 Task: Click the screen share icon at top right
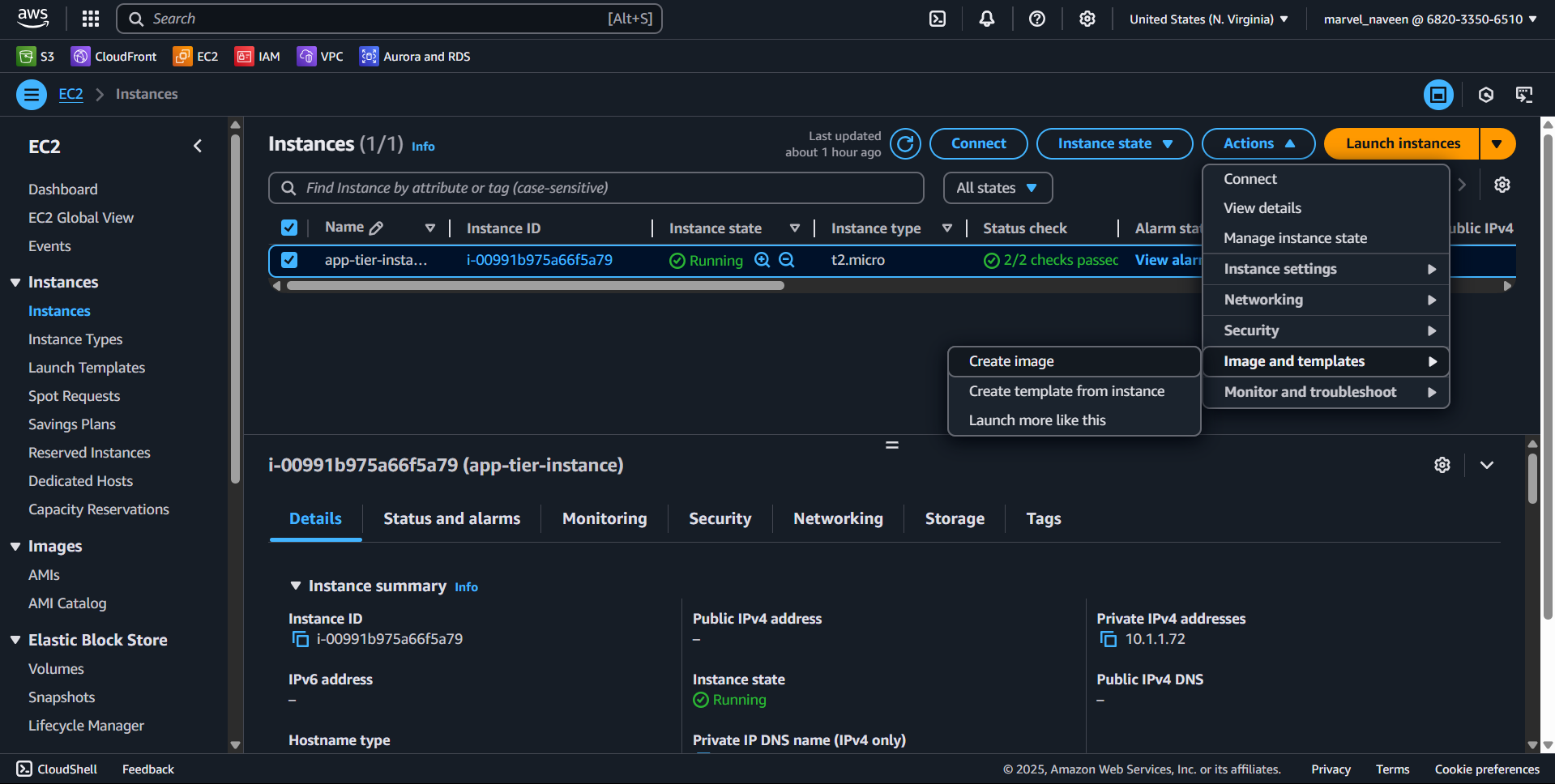point(1524,95)
